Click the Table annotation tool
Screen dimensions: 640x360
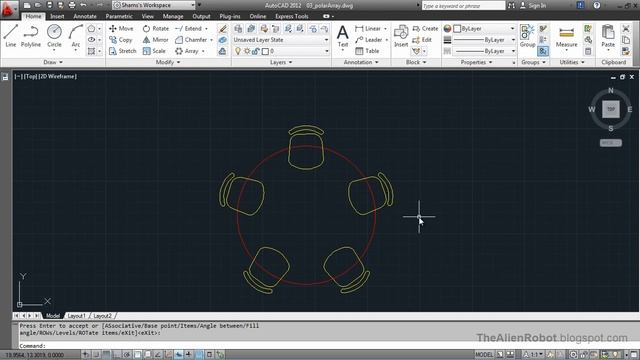(367, 51)
